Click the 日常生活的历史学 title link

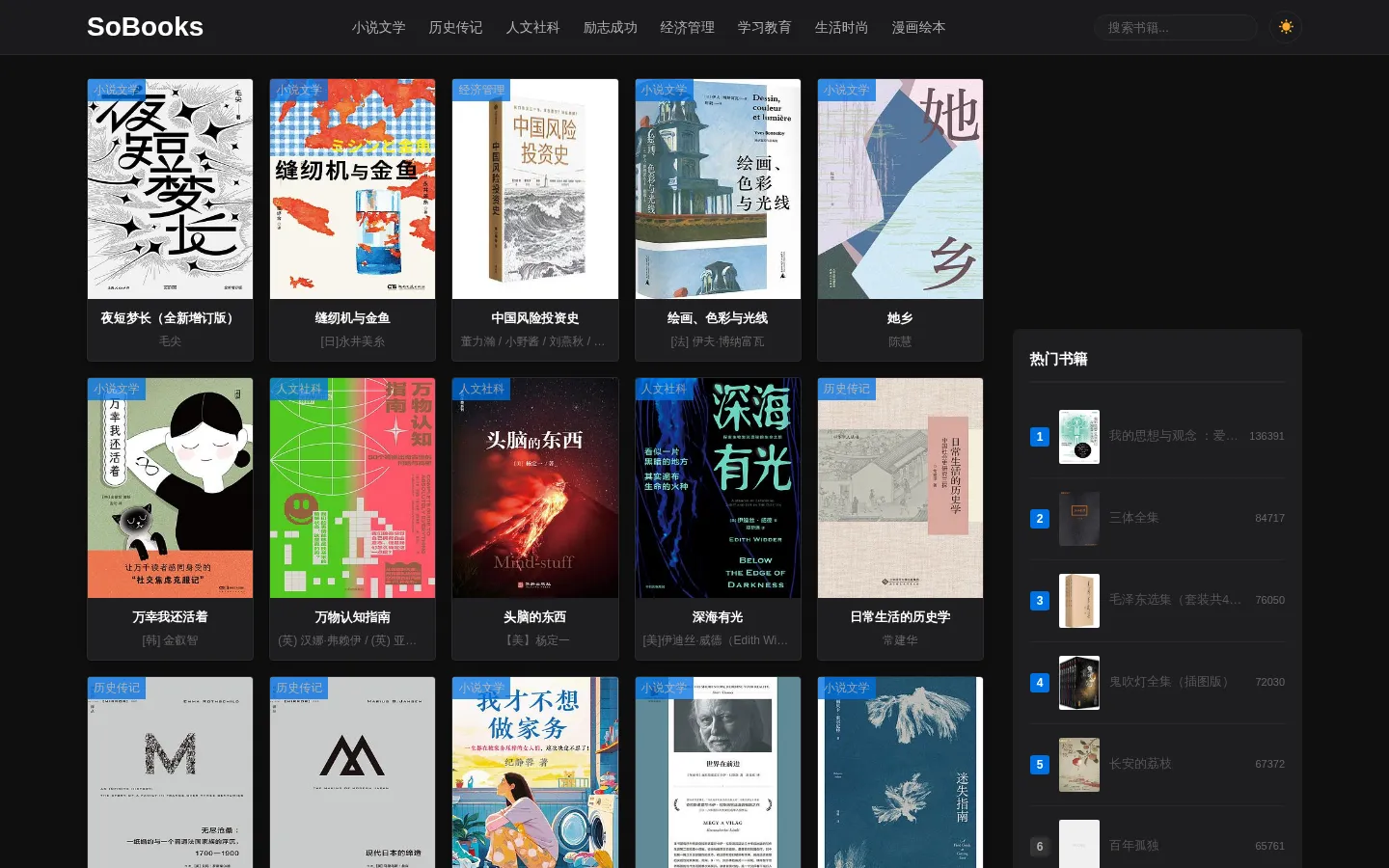[900, 617]
